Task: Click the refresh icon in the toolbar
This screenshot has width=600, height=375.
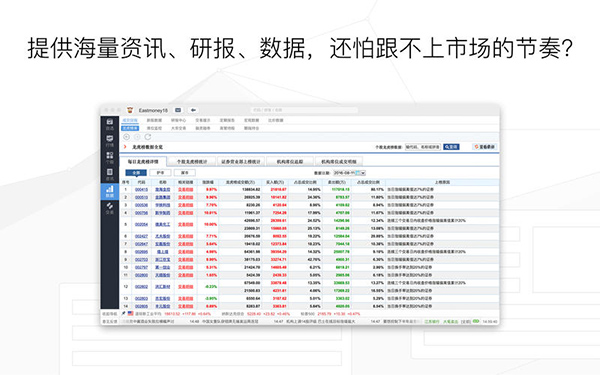Action: 148,137
